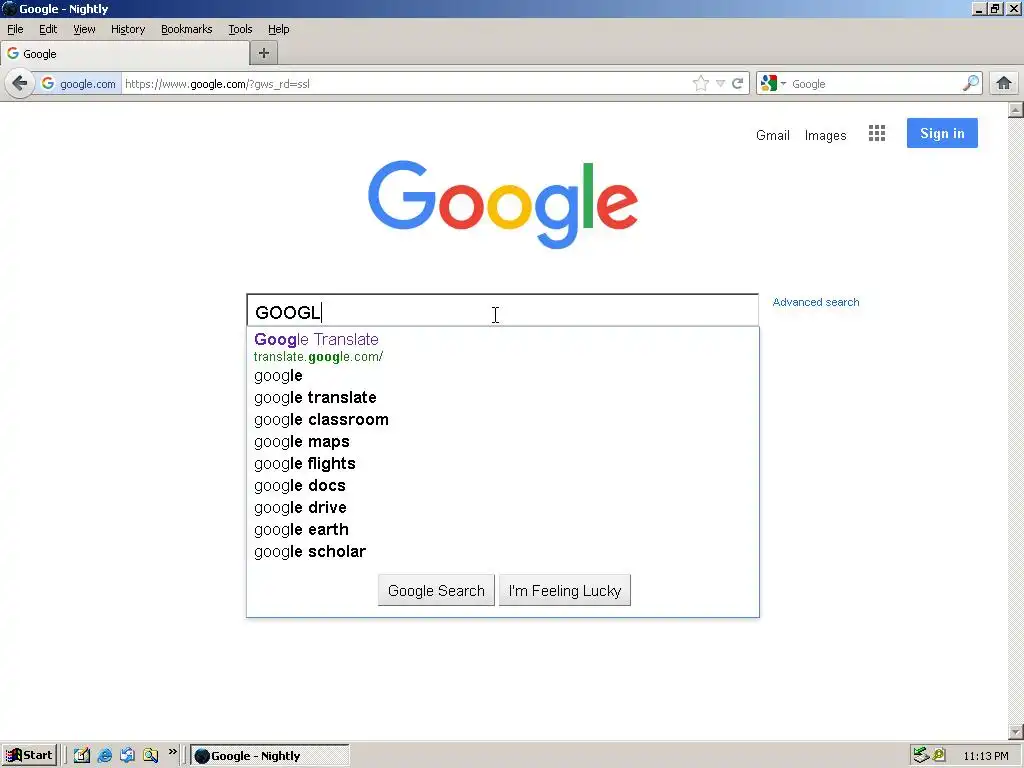This screenshot has height=768, width=1024.
Task: Choose the "google classroom" suggestion
Action: click(503, 419)
